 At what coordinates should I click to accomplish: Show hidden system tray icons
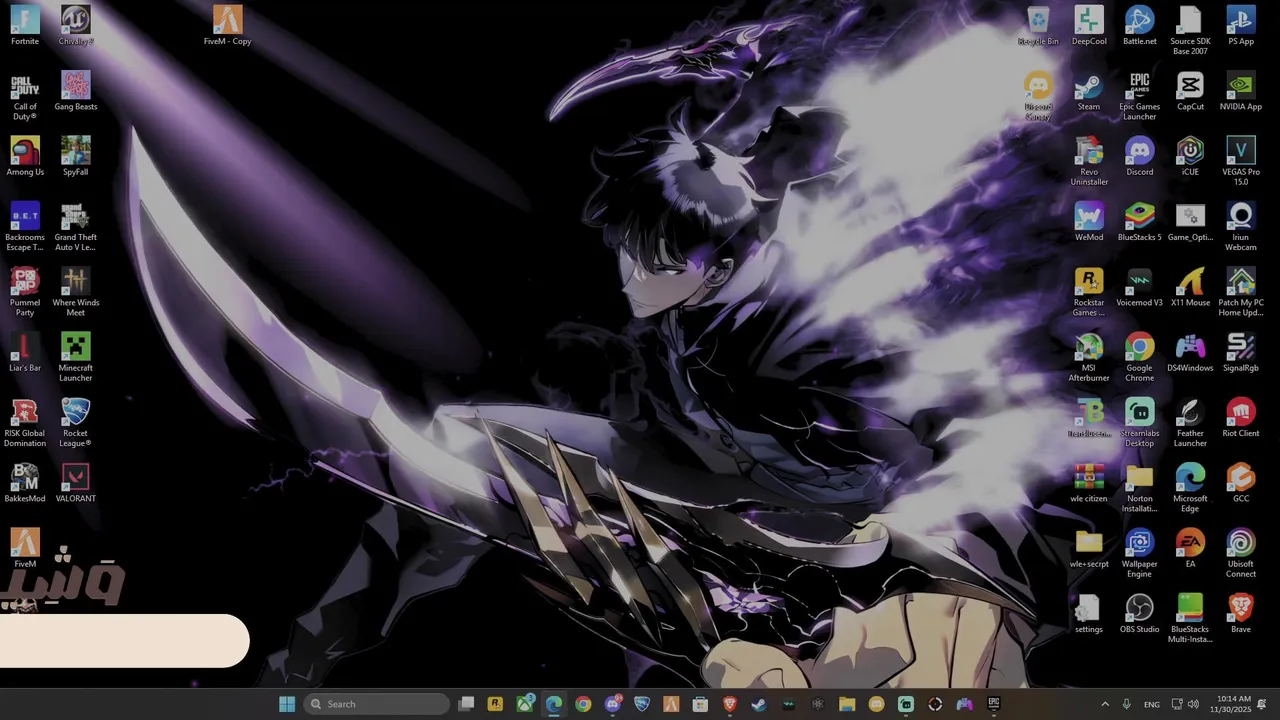click(x=1105, y=704)
